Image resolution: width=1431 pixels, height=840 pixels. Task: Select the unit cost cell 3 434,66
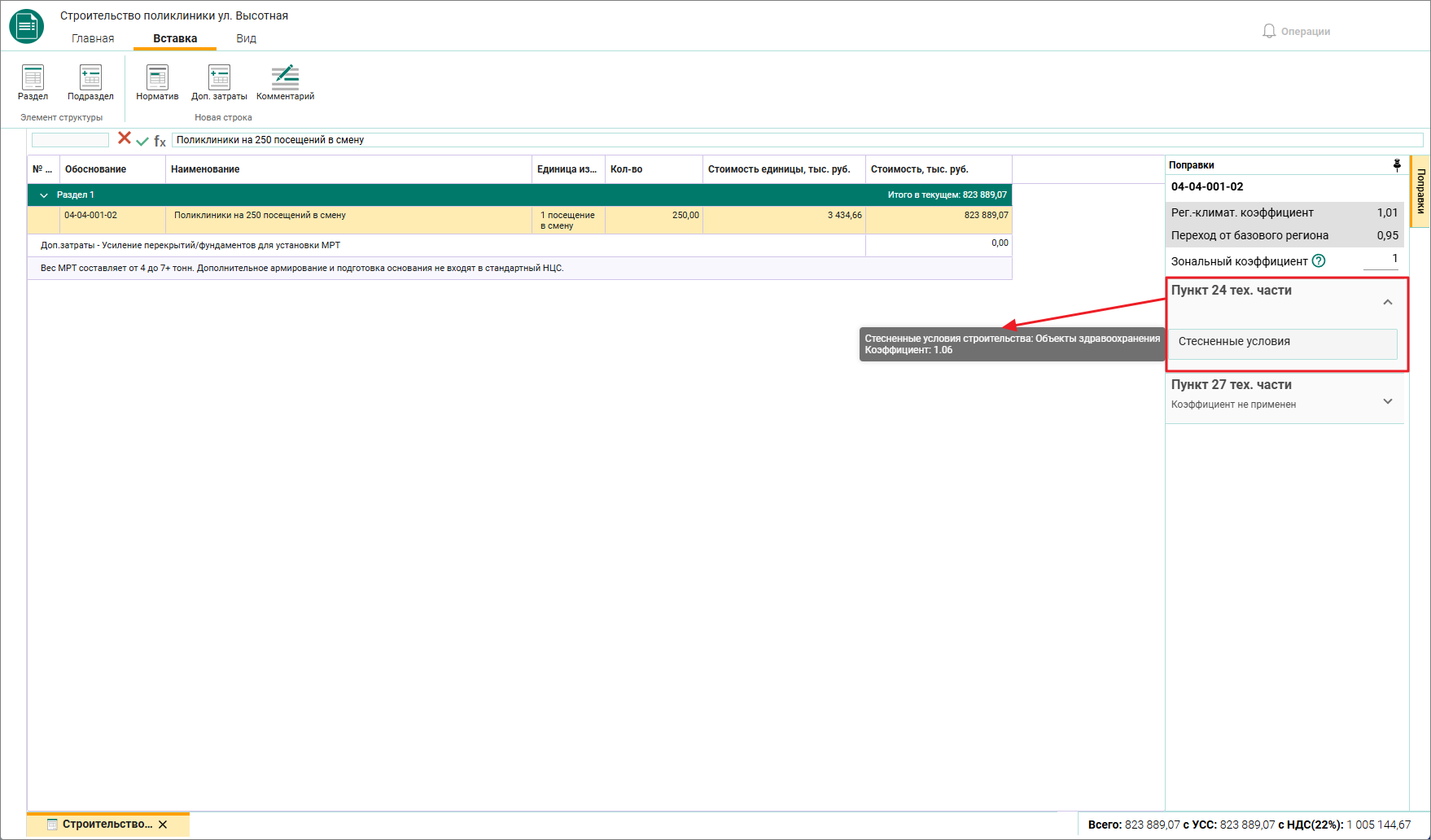pyautogui.click(x=784, y=221)
